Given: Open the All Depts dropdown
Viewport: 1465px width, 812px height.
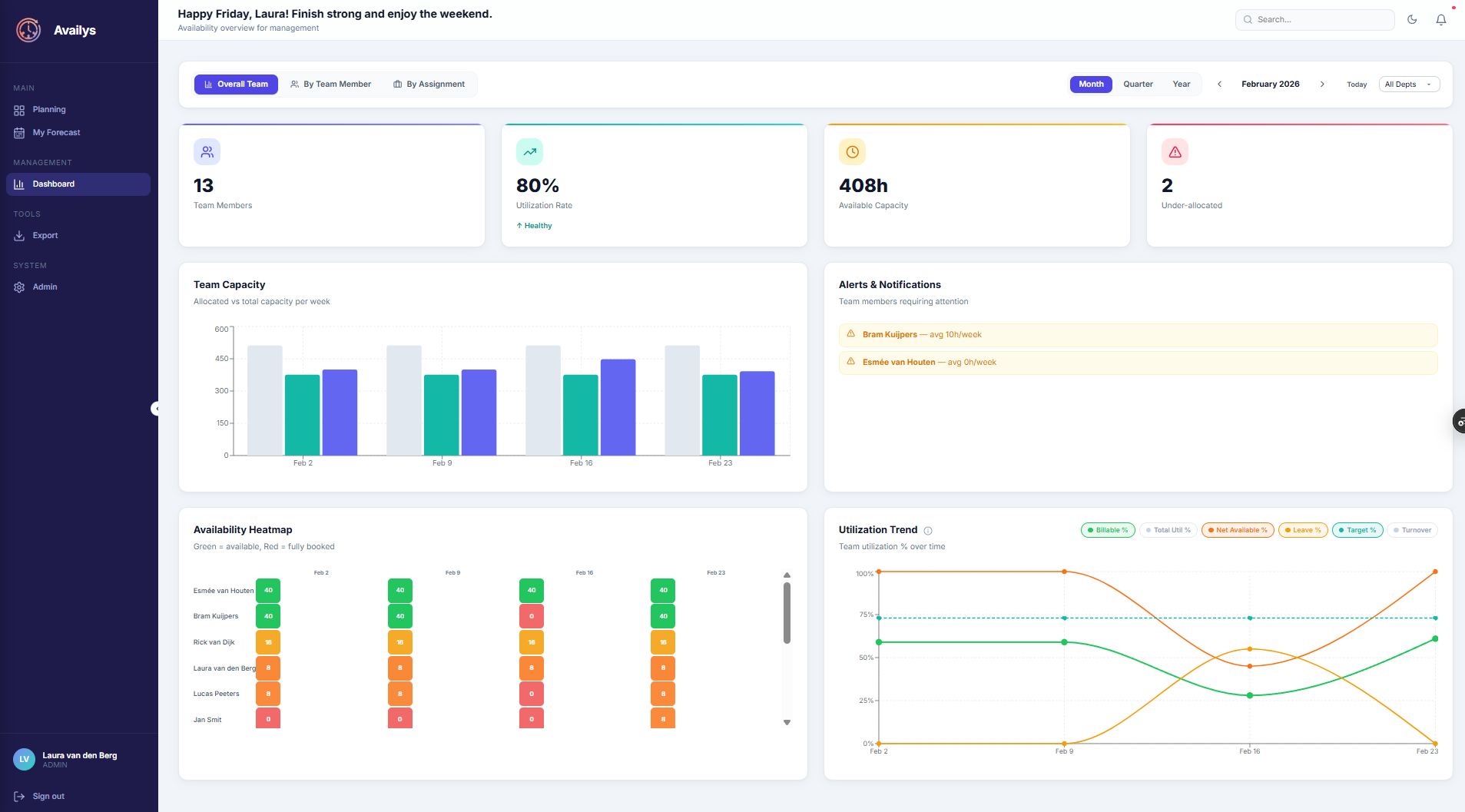Looking at the screenshot, I should point(1408,84).
